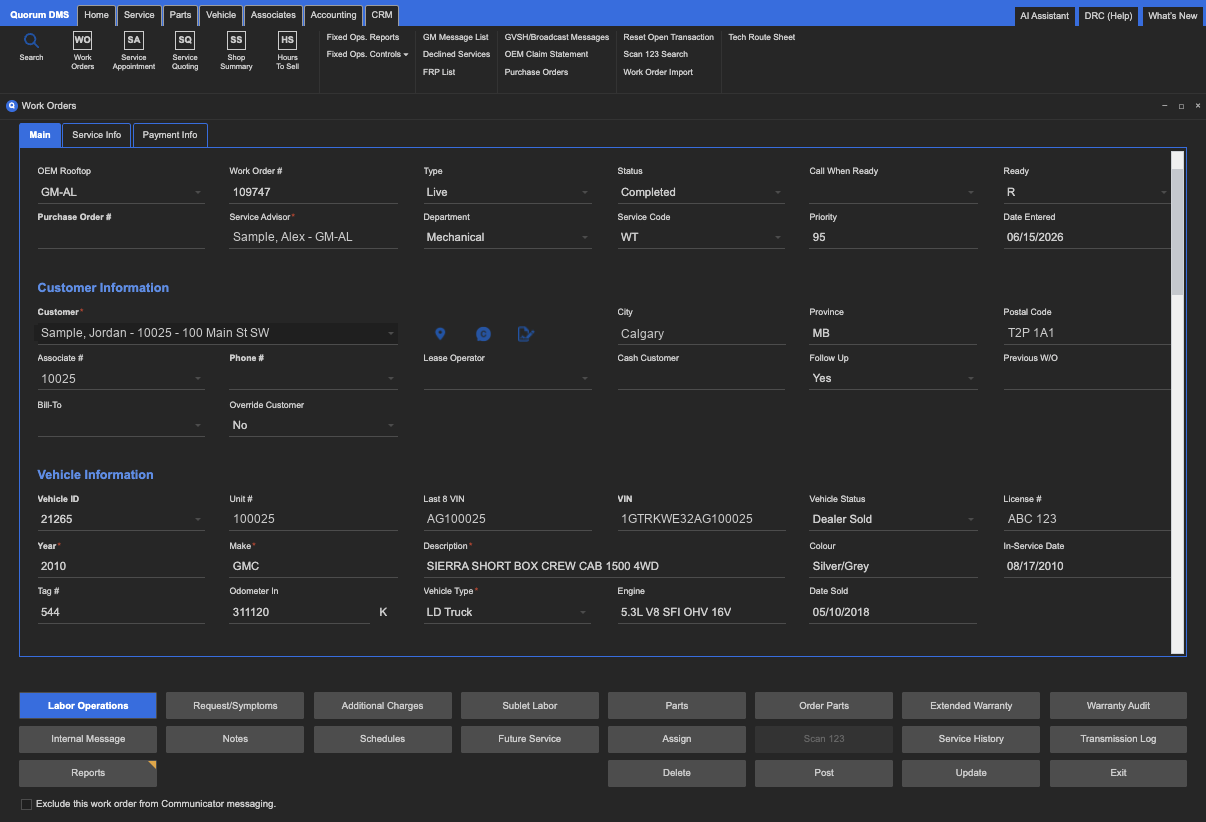1206x822 pixels.
Task: Click the Warranty Audit button
Action: pyautogui.click(x=1118, y=706)
